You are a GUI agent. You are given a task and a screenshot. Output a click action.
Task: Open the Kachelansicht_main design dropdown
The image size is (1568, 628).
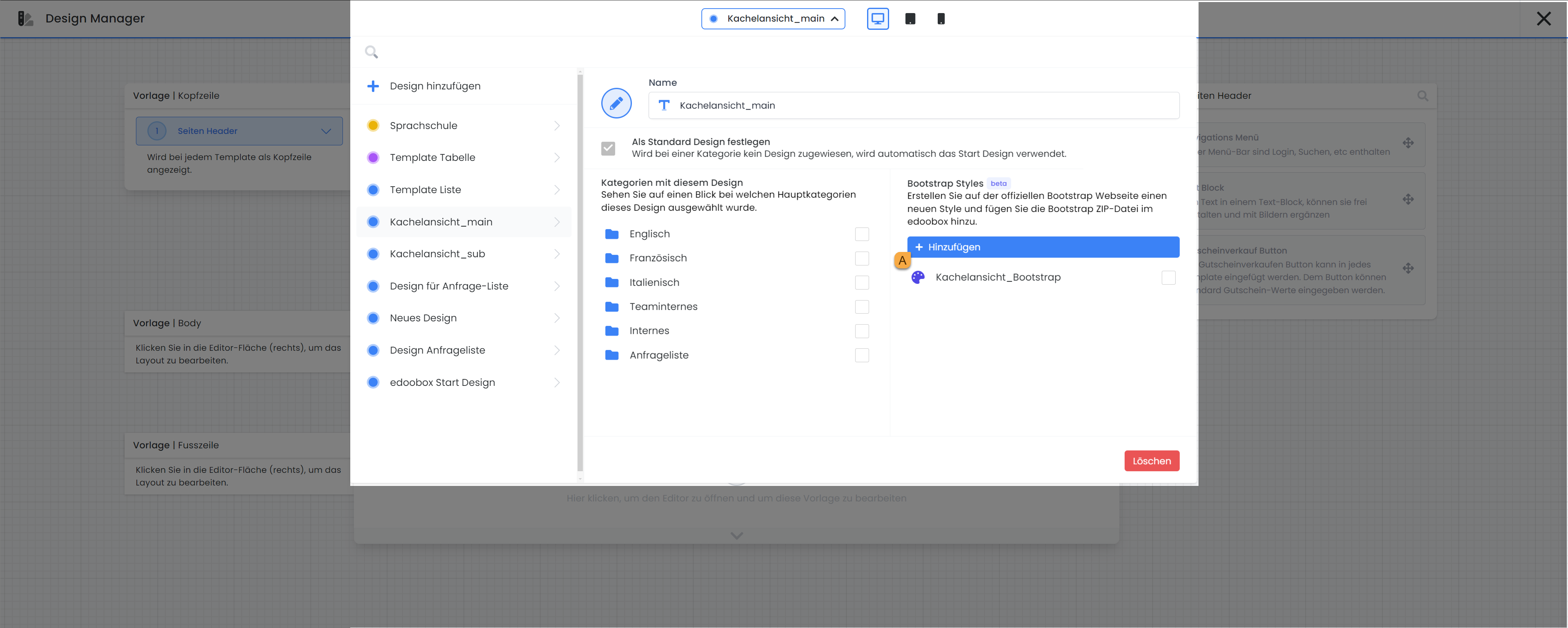[772, 19]
